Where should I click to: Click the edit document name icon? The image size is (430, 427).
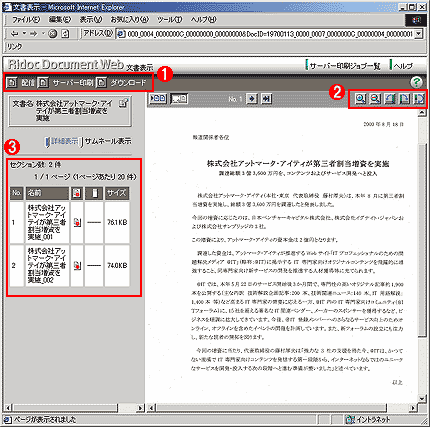tap(123, 103)
